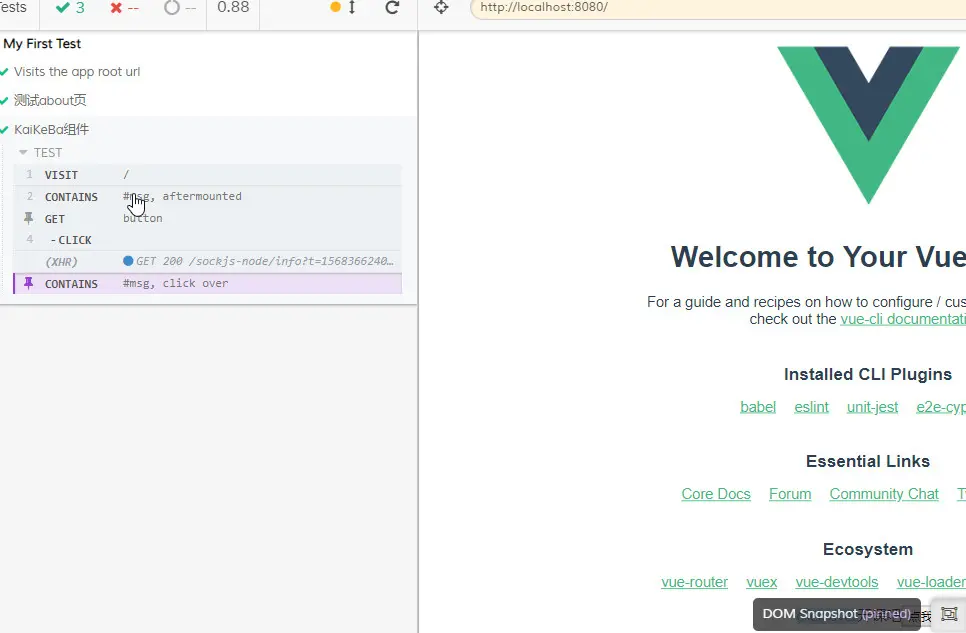
Task: Open the 测试about页 test
Action: click(50, 100)
